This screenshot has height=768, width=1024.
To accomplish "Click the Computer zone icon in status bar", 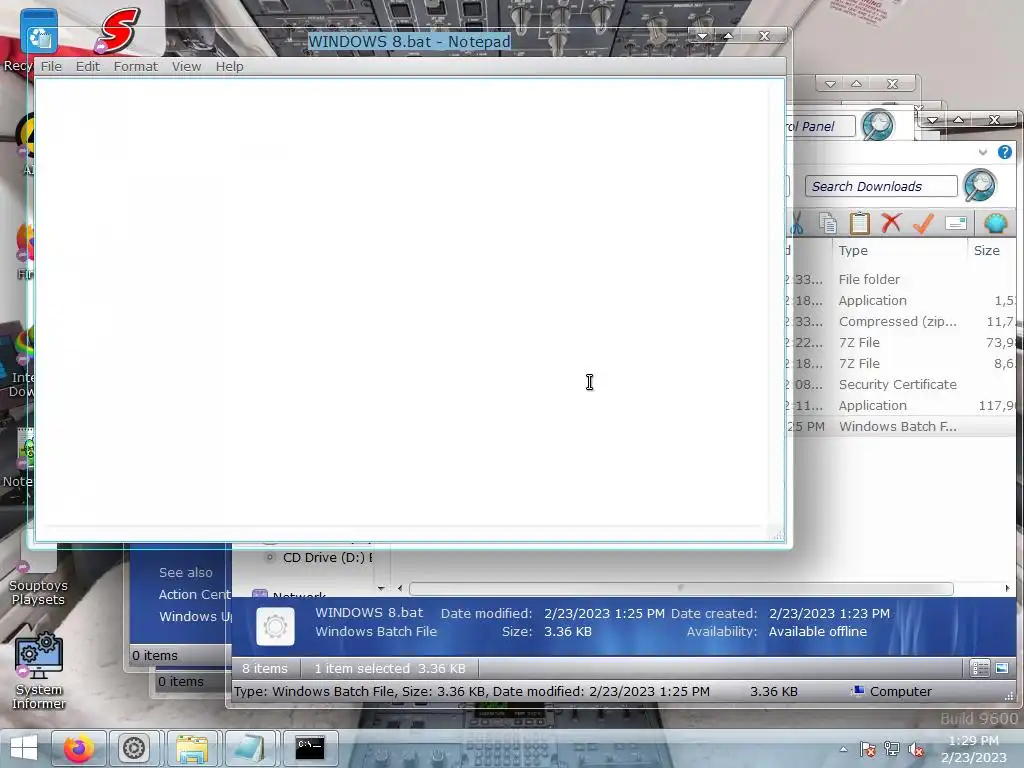I will pos(859,691).
